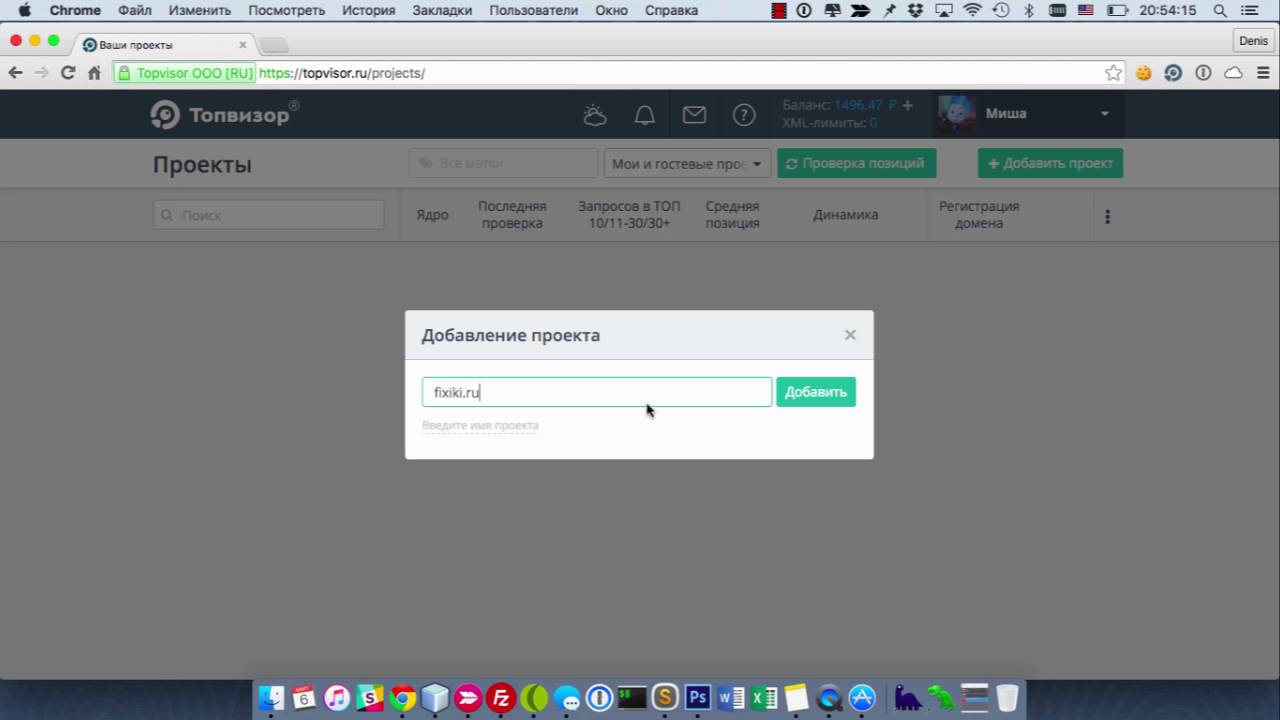Image resolution: width=1280 pixels, height=720 pixels.
Task: Open the messages envelope icon
Action: (x=694, y=115)
